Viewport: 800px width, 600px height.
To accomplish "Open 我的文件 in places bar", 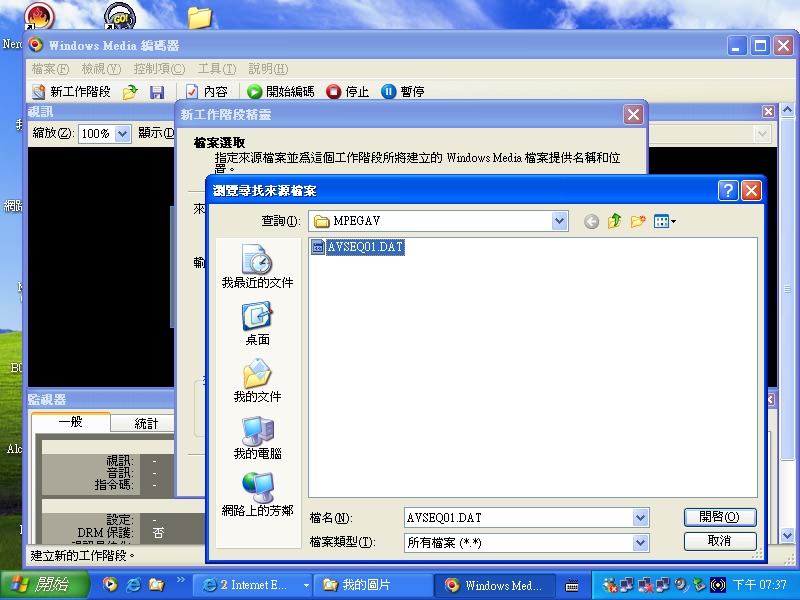I will [x=257, y=381].
